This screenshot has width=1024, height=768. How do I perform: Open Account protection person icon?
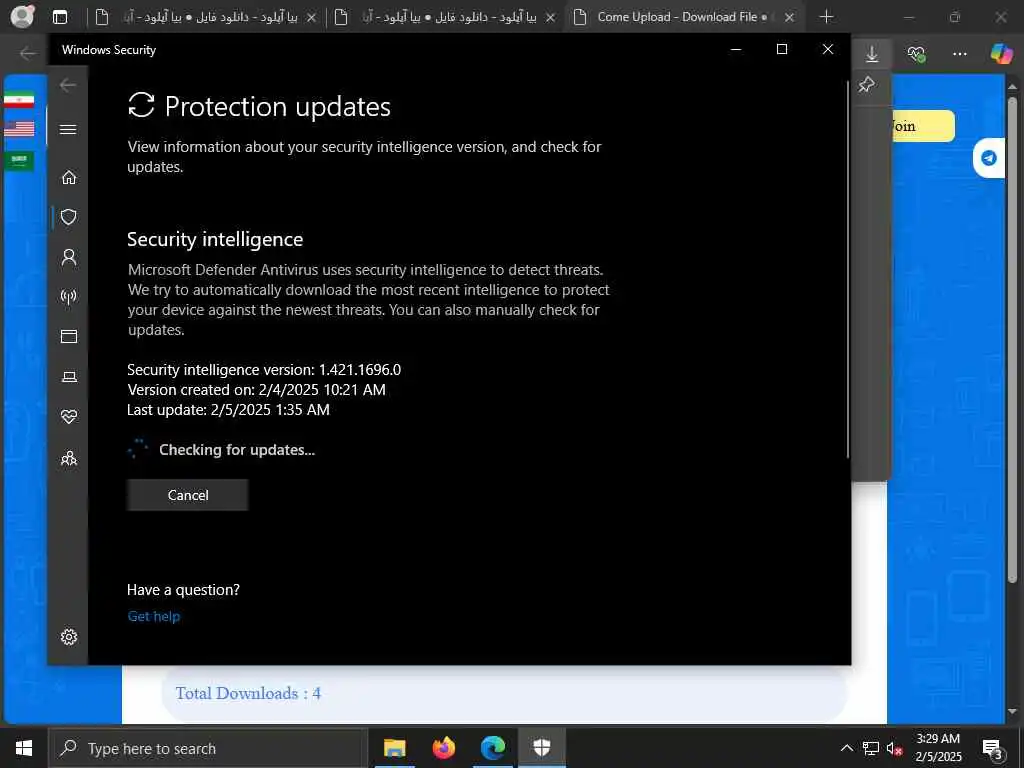click(69, 257)
